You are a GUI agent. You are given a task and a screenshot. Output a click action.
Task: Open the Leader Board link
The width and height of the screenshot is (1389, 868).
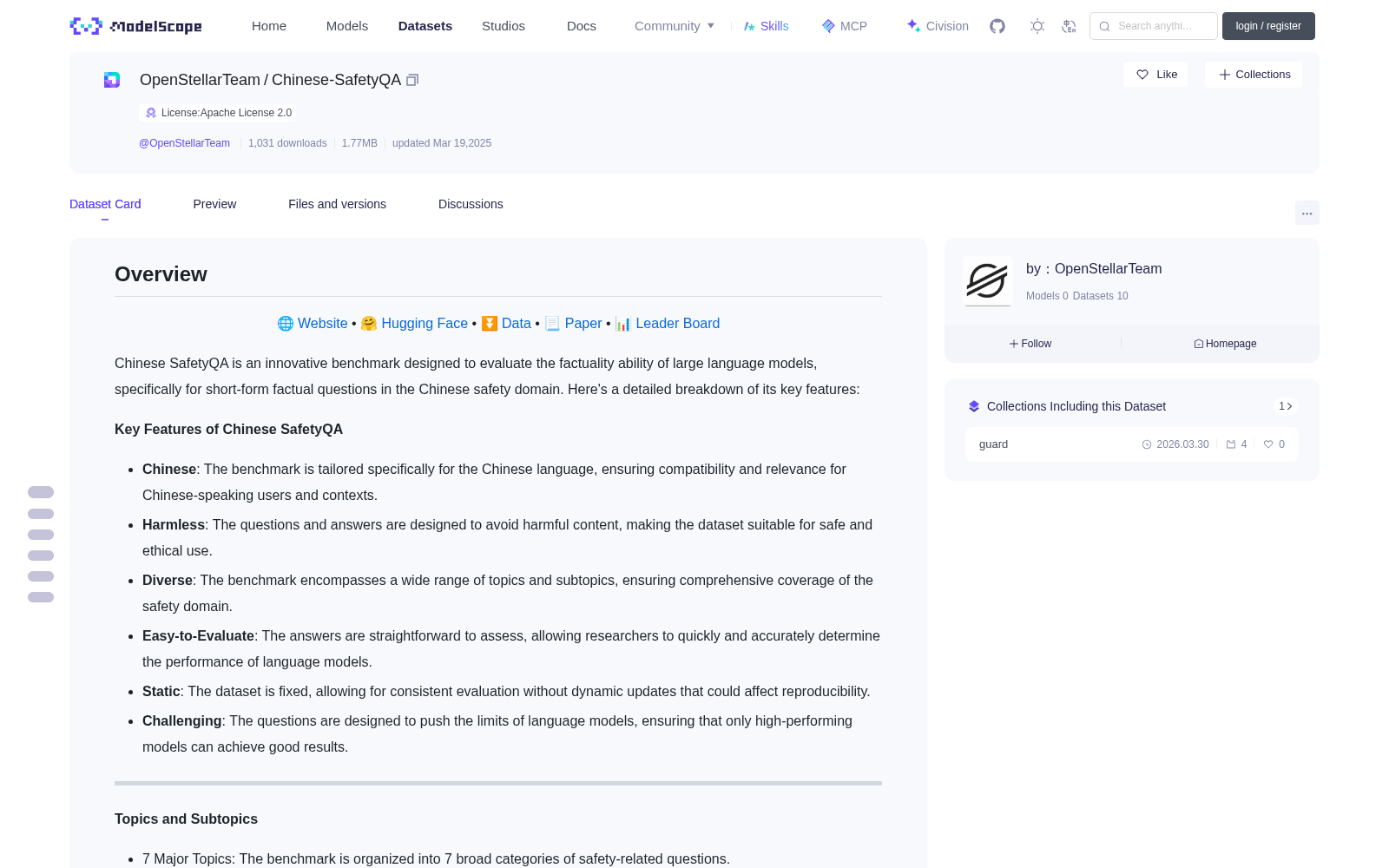pos(677,324)
